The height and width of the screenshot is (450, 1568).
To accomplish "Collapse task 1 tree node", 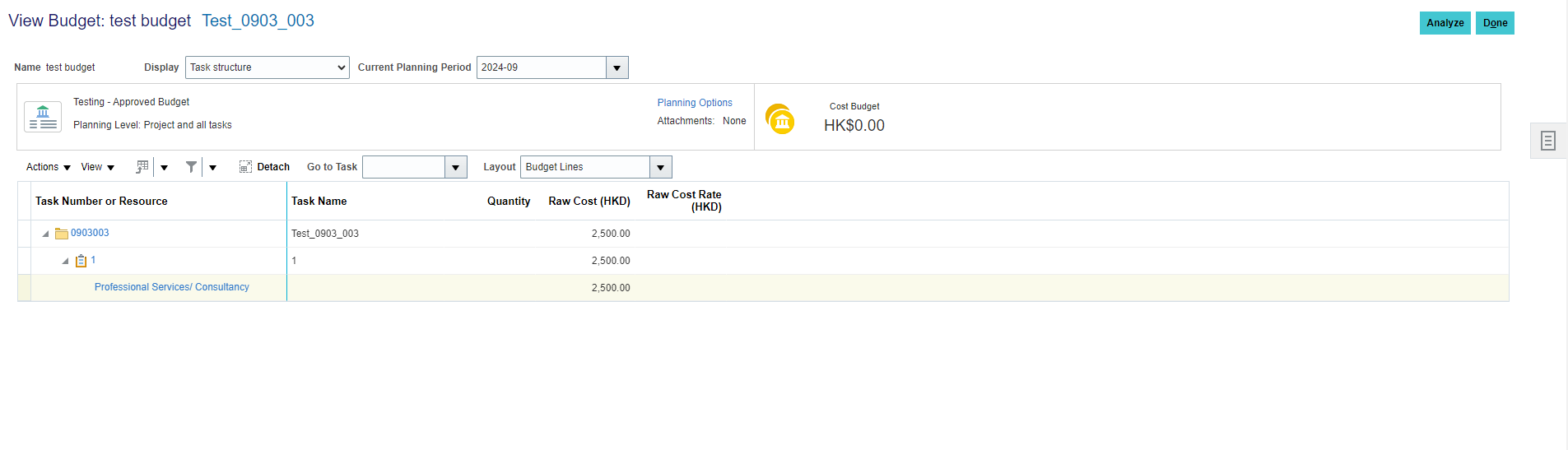I will [65, 261].
